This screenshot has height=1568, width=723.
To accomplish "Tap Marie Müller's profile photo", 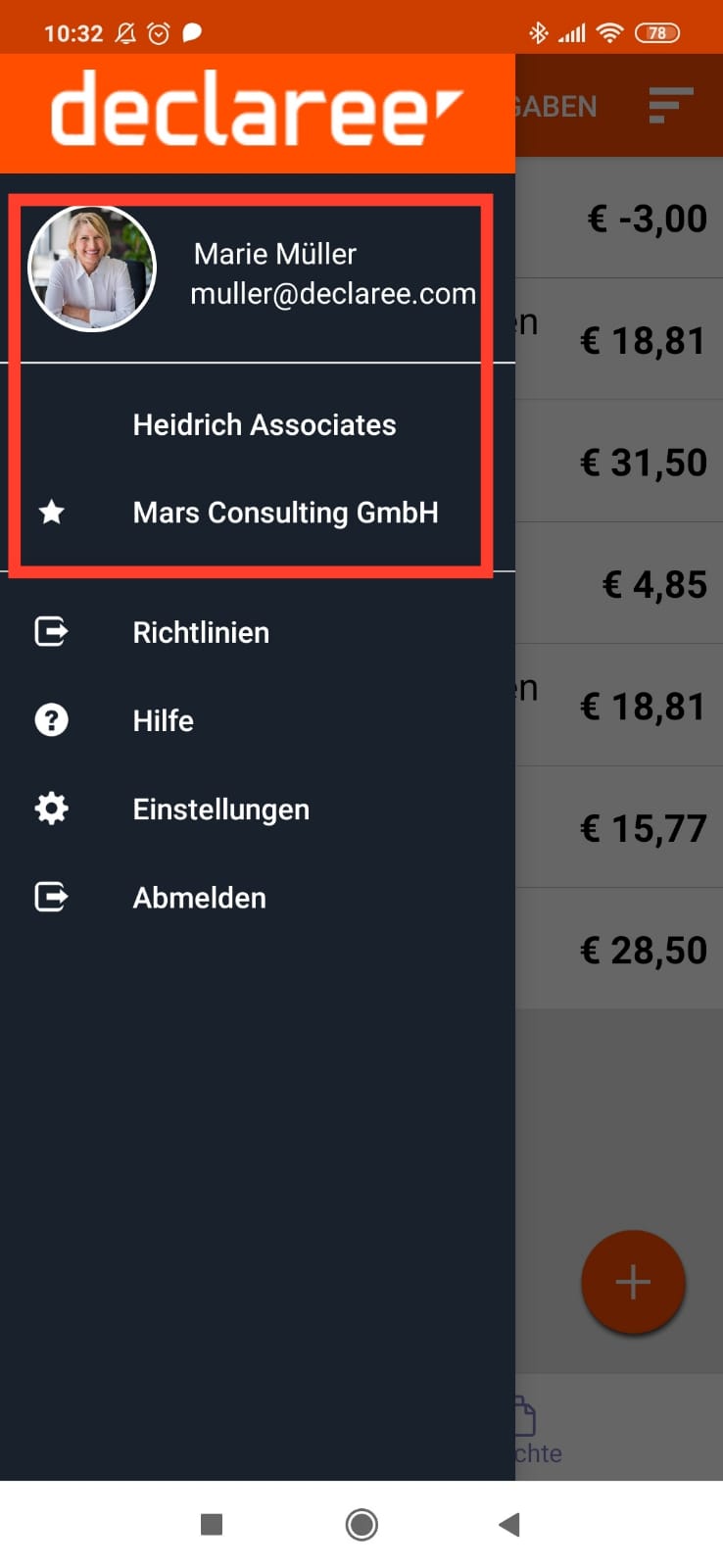I will [92, 269].
